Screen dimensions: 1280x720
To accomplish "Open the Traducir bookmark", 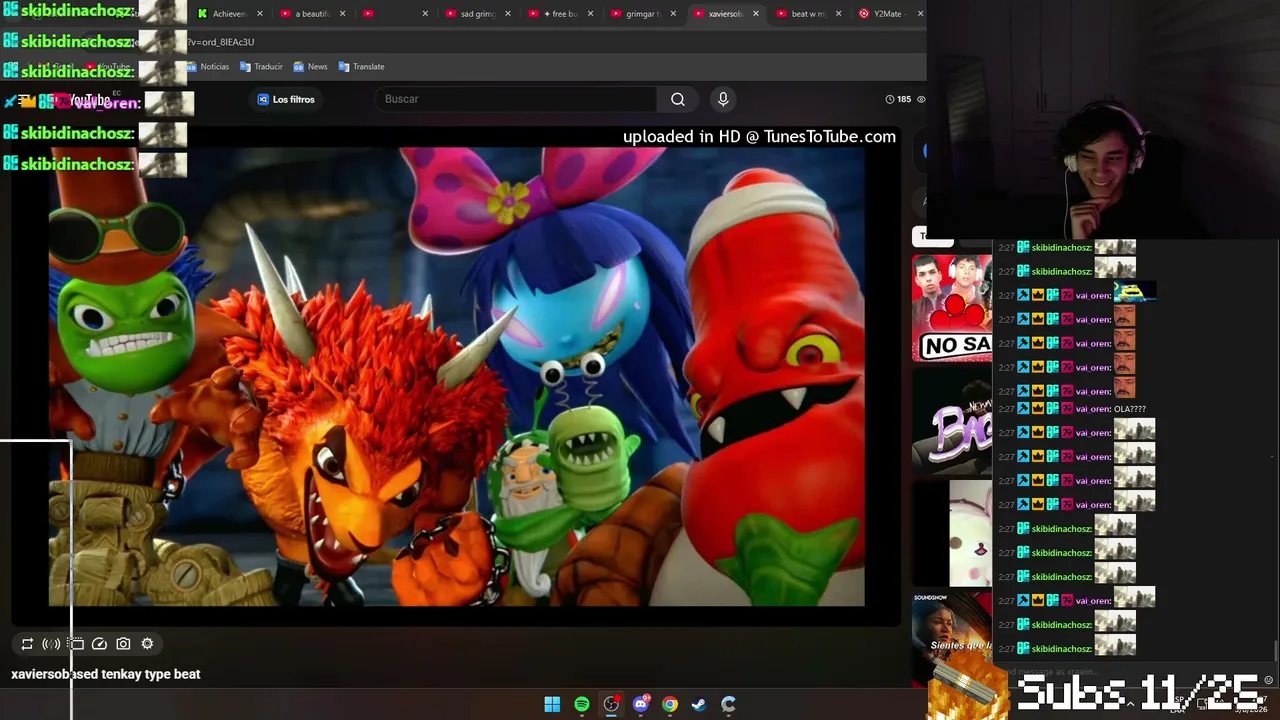I will [x=261, y=67].
